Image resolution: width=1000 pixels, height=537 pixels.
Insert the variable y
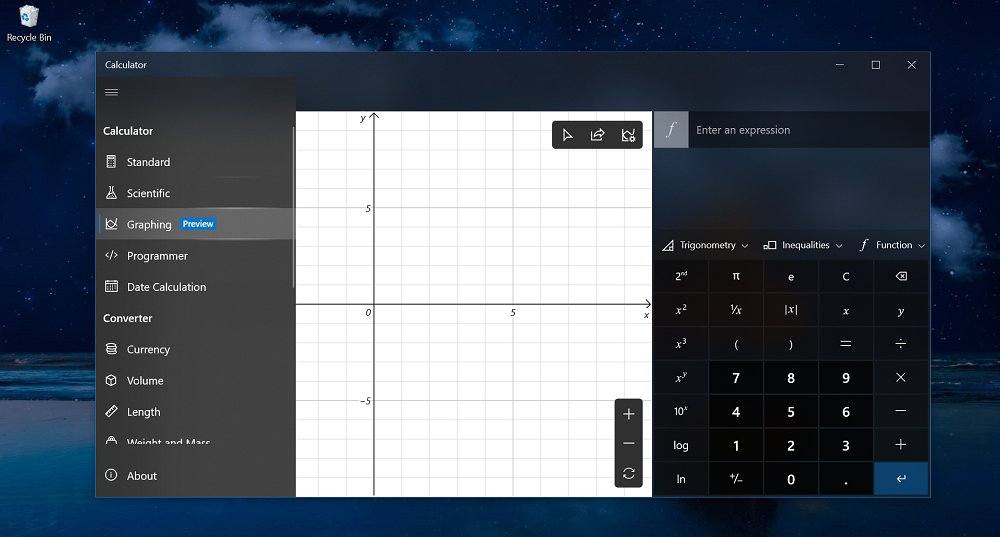[x=901, y=310]
